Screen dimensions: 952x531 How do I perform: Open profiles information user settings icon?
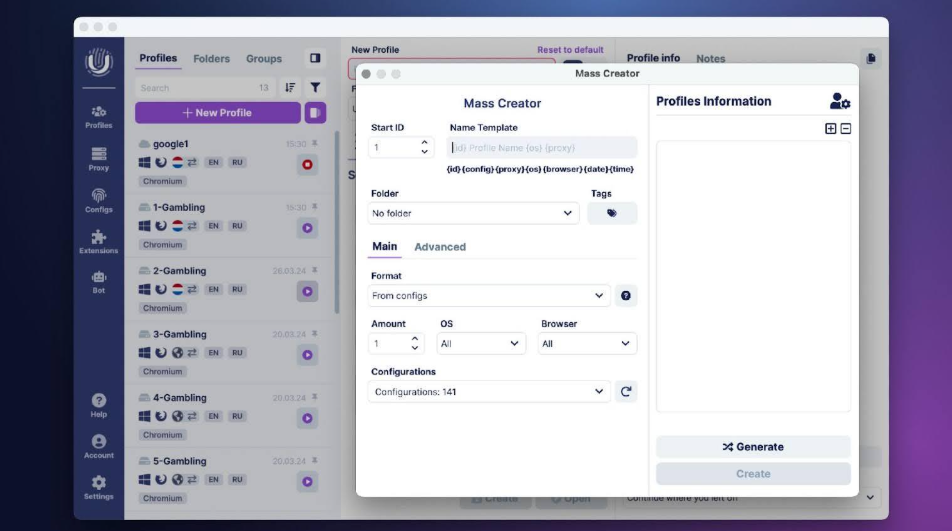[x=840, y=102]
